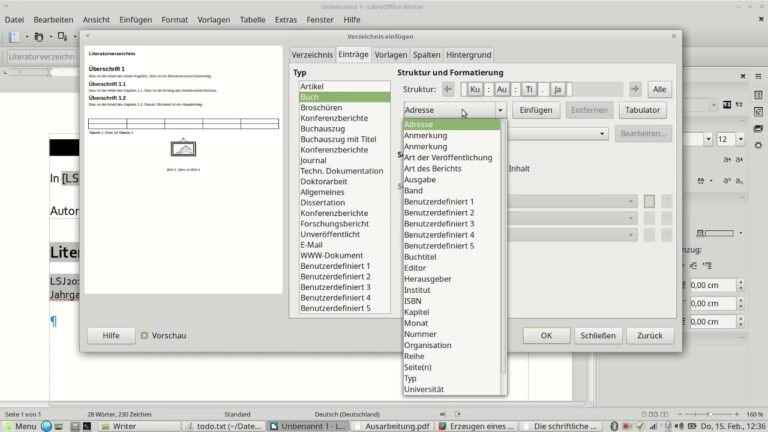768x432 pixels.
Task: Toggle the Vorschau checkbox
Action: tap(144, 336)
